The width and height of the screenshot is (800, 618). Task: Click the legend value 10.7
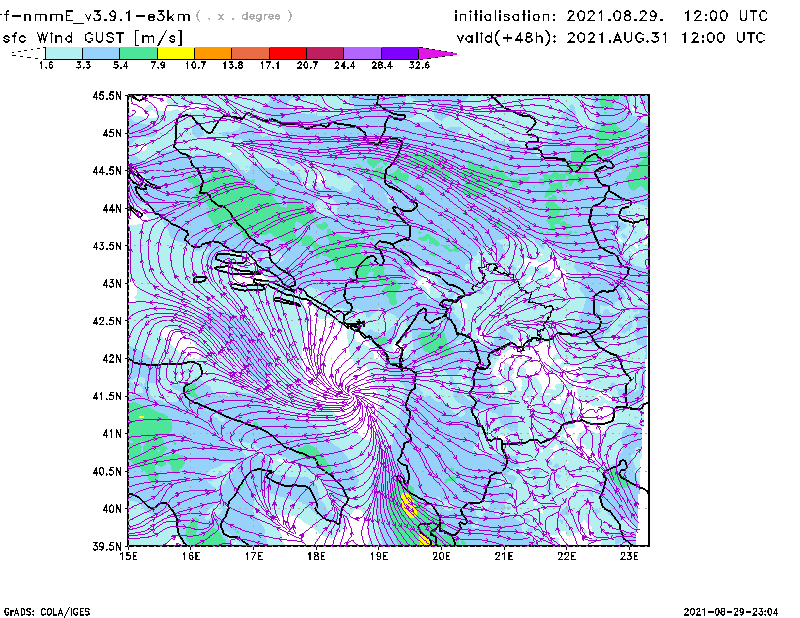pyautogui.click(x=195, y=65)
